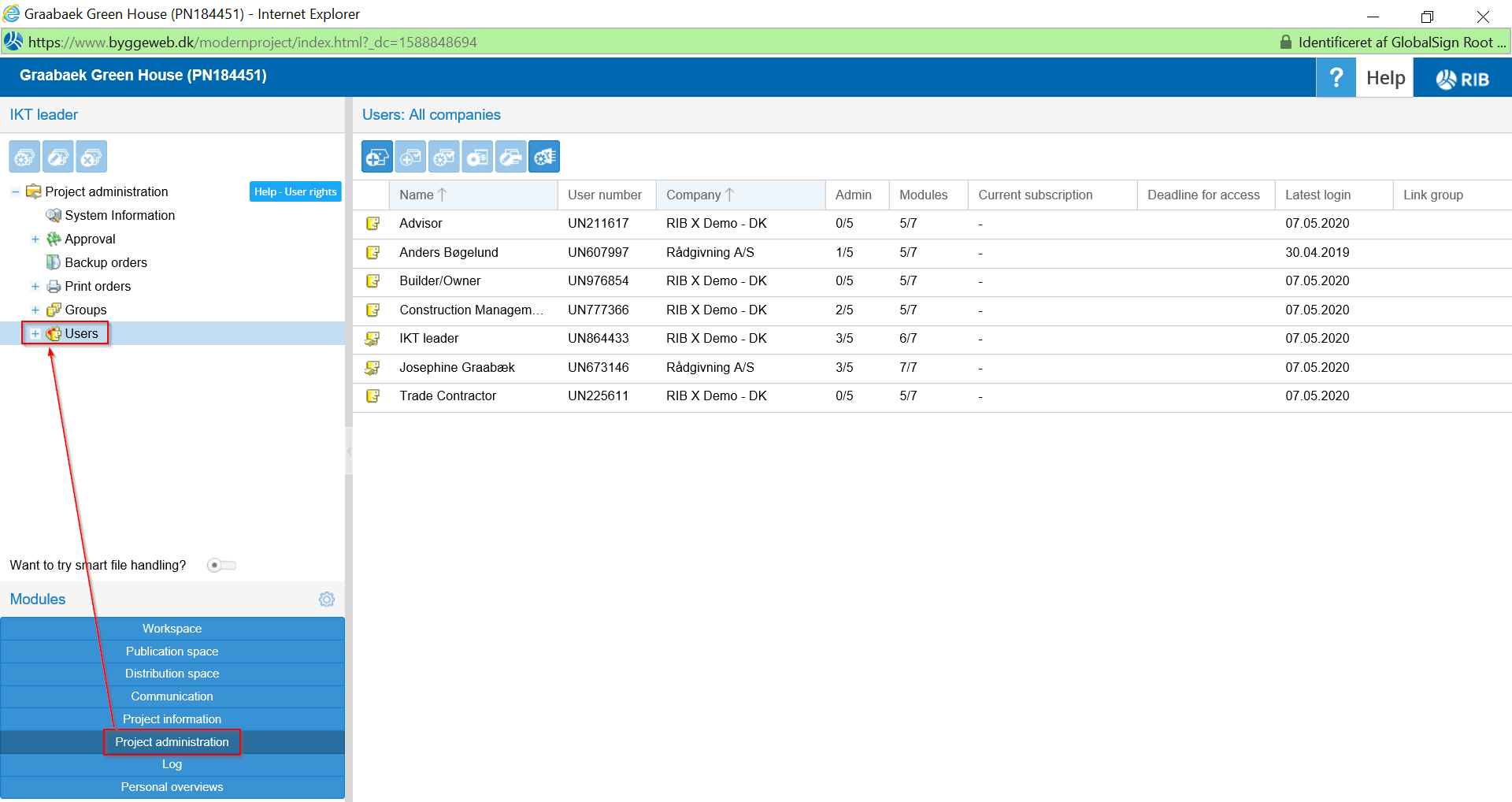
Task: Expand the Groups tree node
Action: pyautogui.click(x=35, y=310)
